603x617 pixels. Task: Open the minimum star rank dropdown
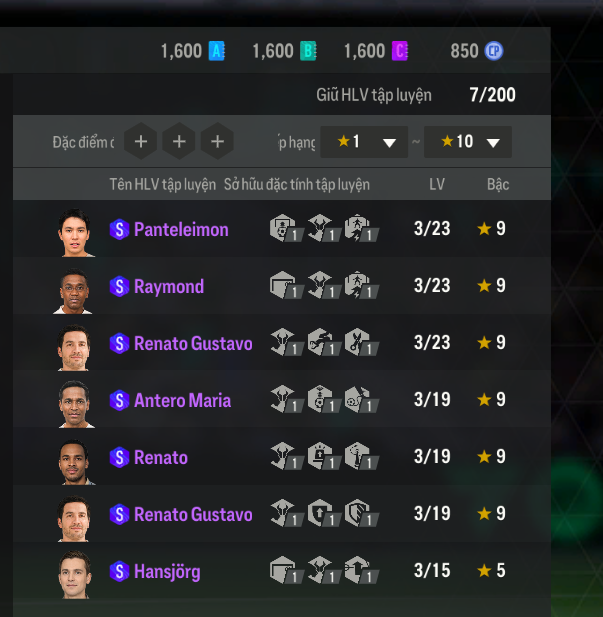(x=364, y=142)
